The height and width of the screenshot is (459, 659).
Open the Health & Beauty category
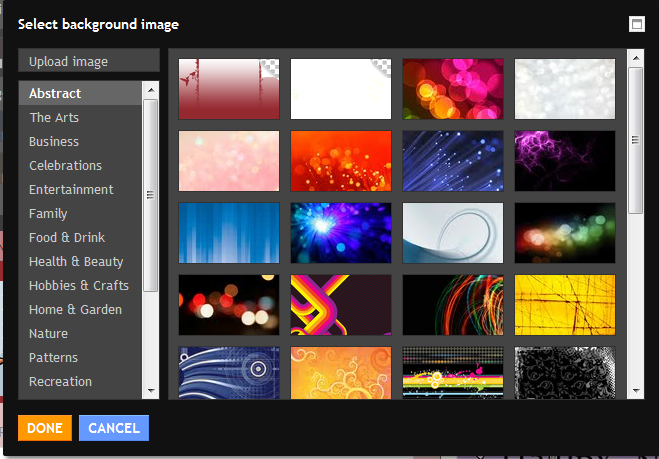[x=80, y=261]
